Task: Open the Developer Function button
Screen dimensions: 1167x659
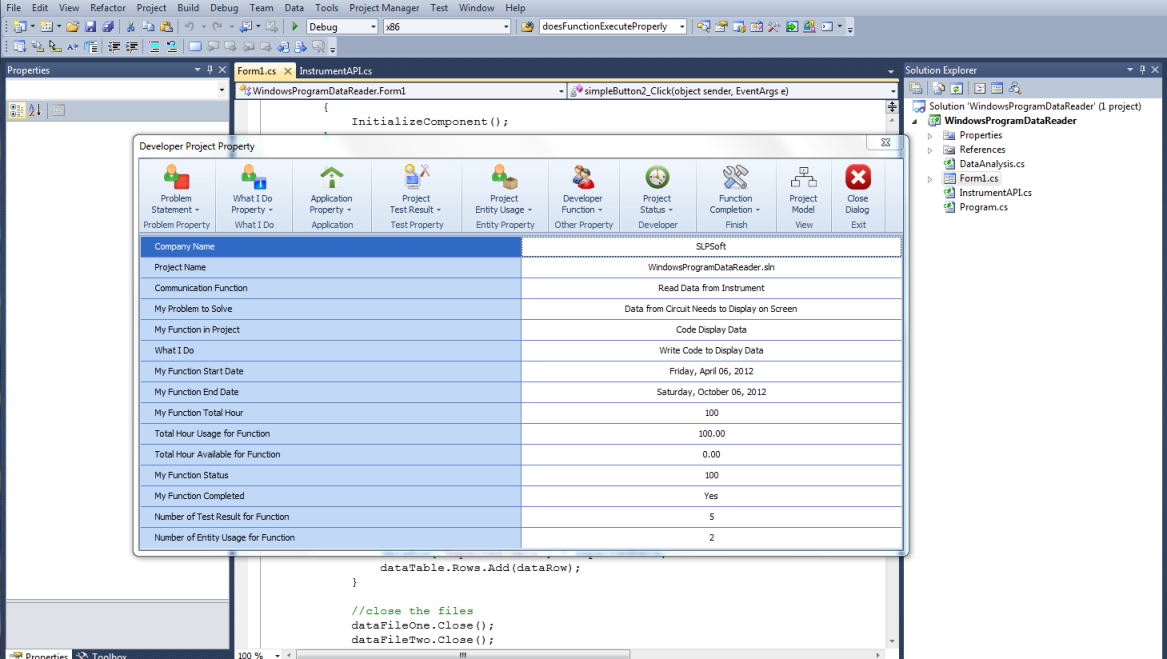Action: (x=583, y=190)
